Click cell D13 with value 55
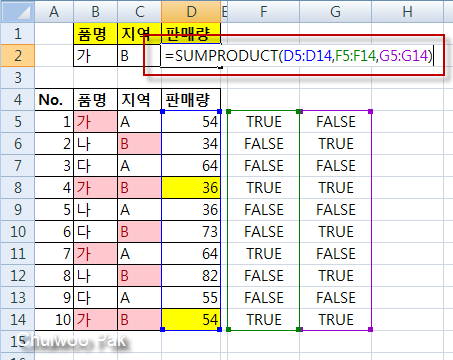453x360 pixels. pyautogui.click(x=191, y=298)
